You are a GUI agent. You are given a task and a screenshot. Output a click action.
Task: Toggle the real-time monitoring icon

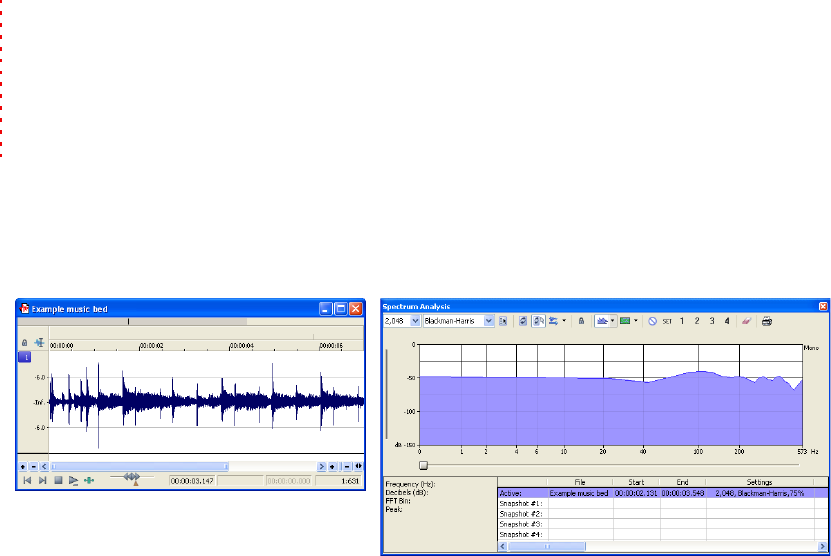(538, 321)
